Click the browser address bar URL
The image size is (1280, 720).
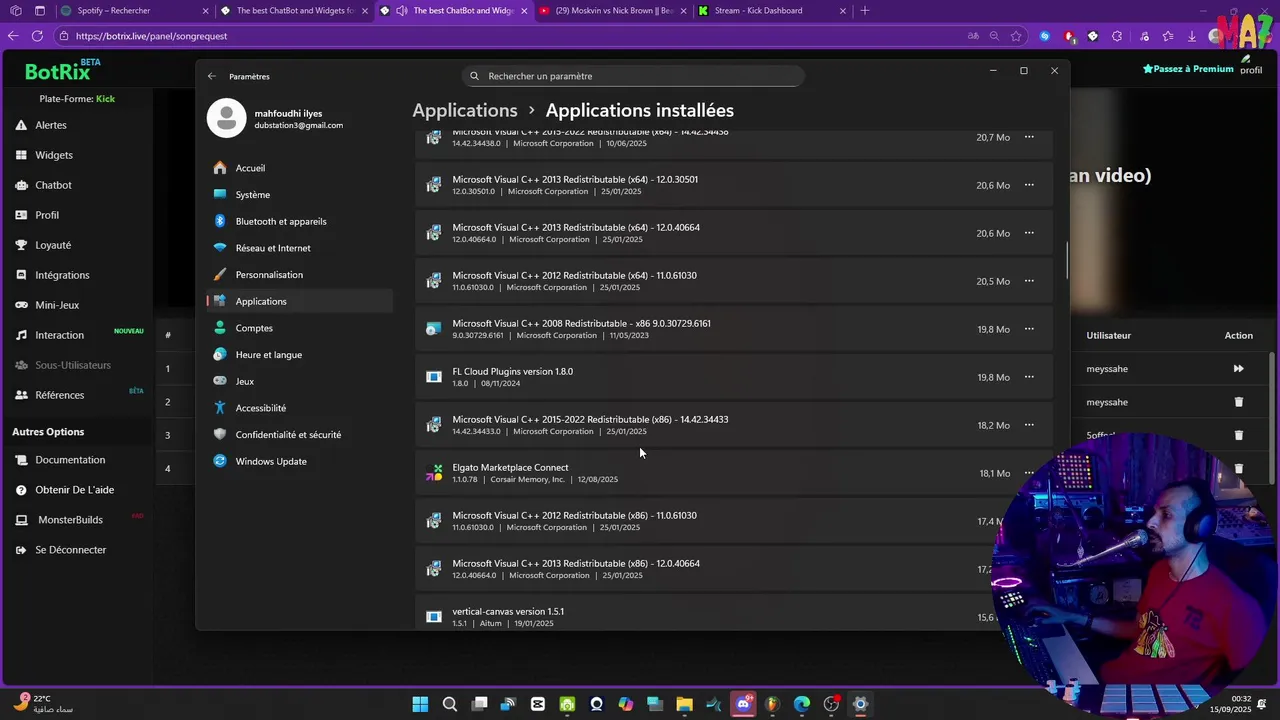click(x=151, y=36)
